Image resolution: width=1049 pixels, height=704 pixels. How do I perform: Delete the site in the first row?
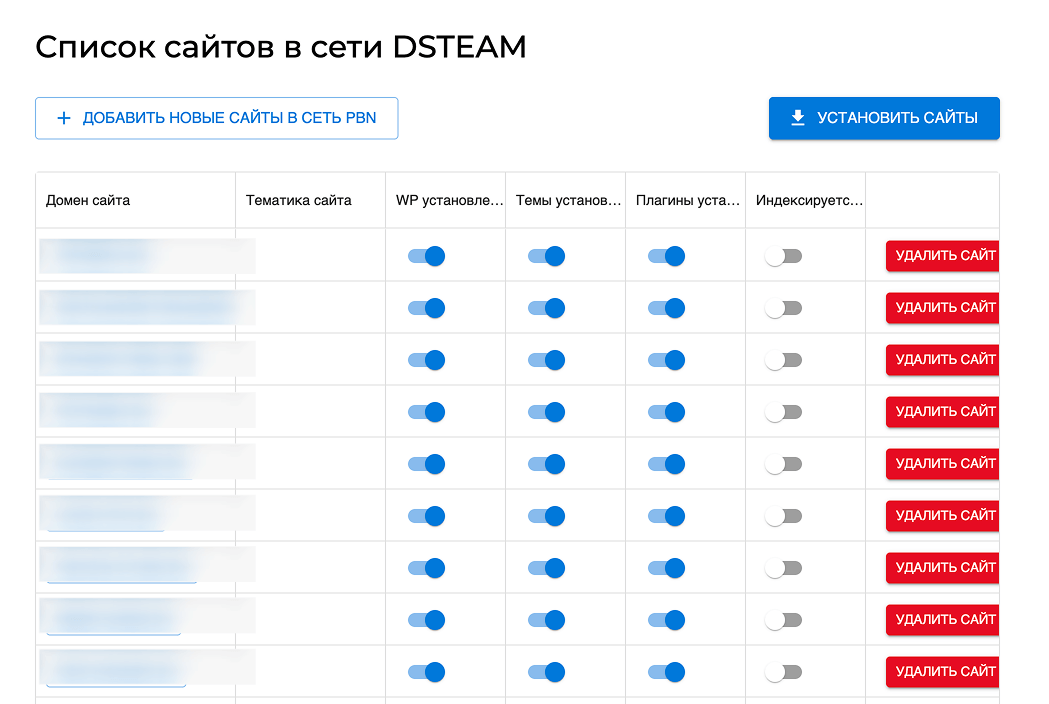[943, 256]
